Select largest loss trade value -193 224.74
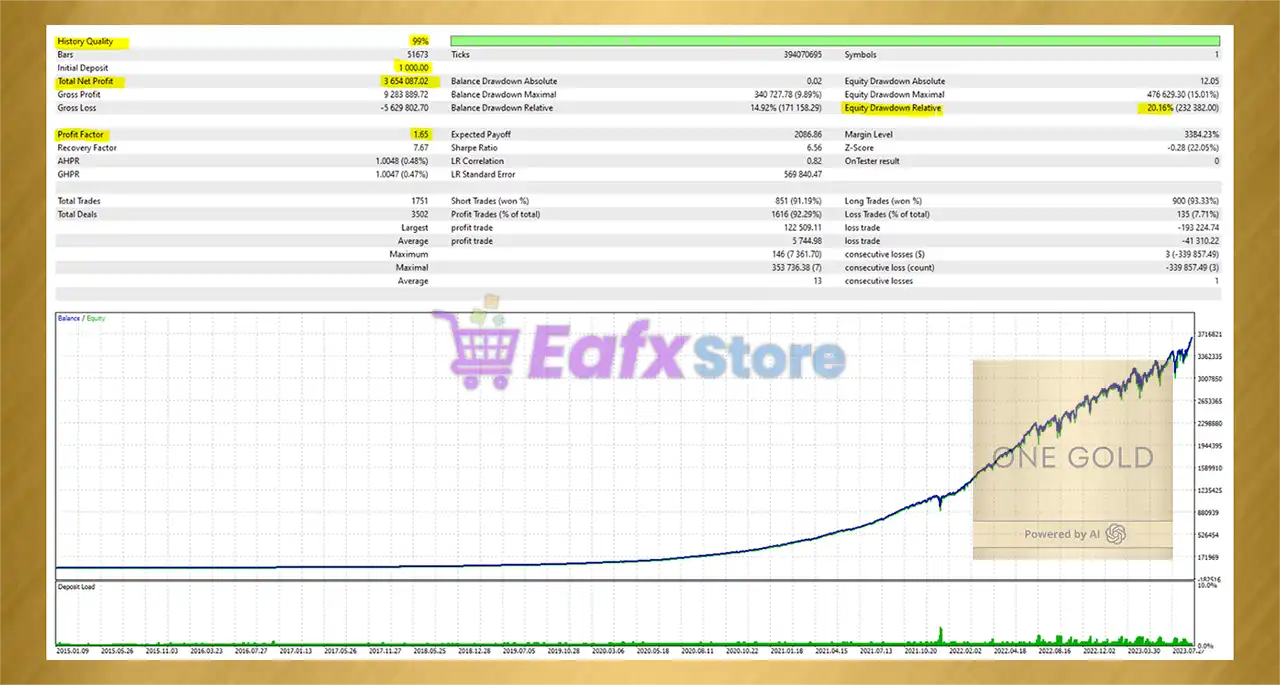The width and height of the screenshot is (1280, 685). pyautogui.click(x=1197, y=227)
